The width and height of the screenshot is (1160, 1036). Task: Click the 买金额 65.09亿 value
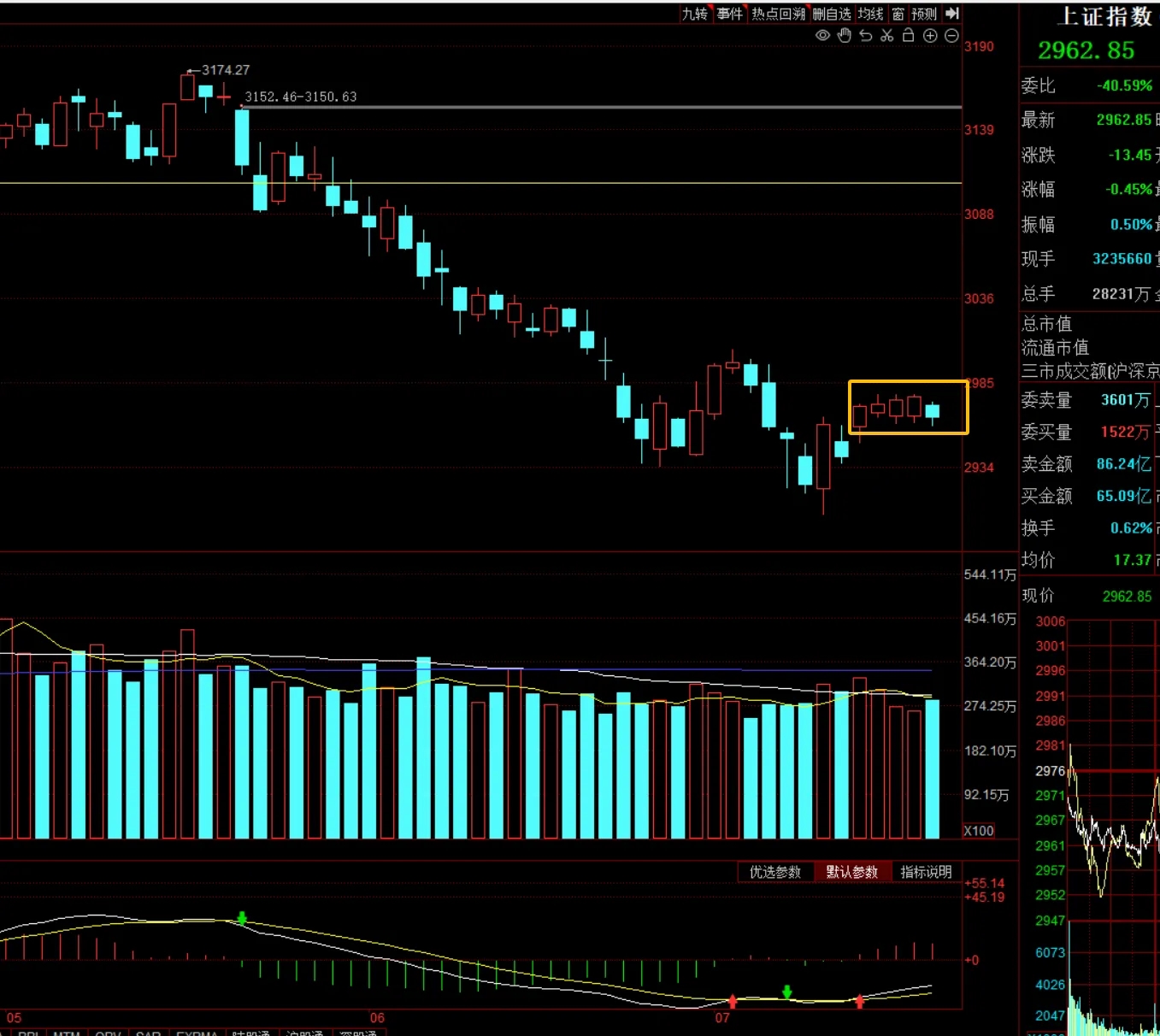coord(1124,496)
